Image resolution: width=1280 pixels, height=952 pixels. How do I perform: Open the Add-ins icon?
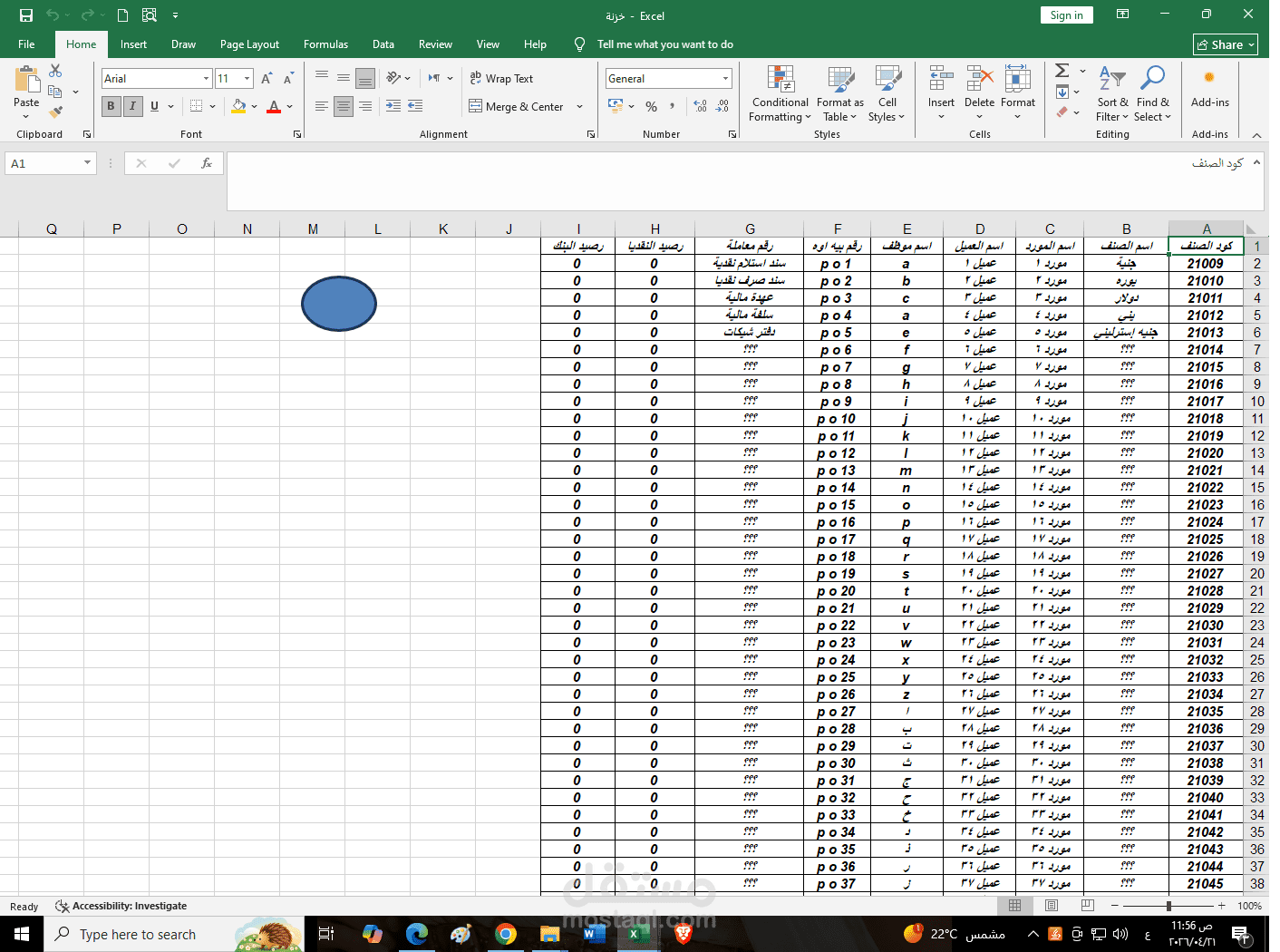pos(1209,88)
